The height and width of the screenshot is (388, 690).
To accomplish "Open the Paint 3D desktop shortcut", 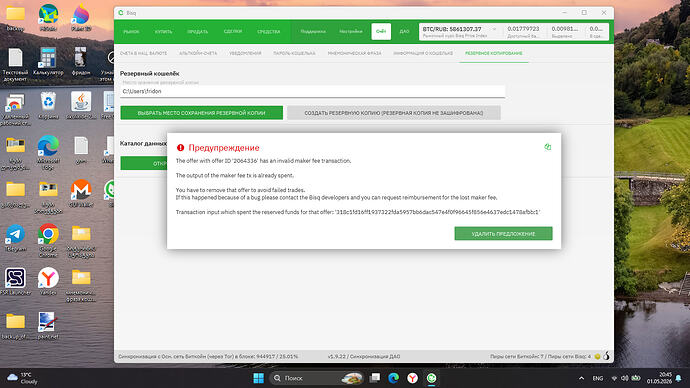I will click(x=81, y=18).
